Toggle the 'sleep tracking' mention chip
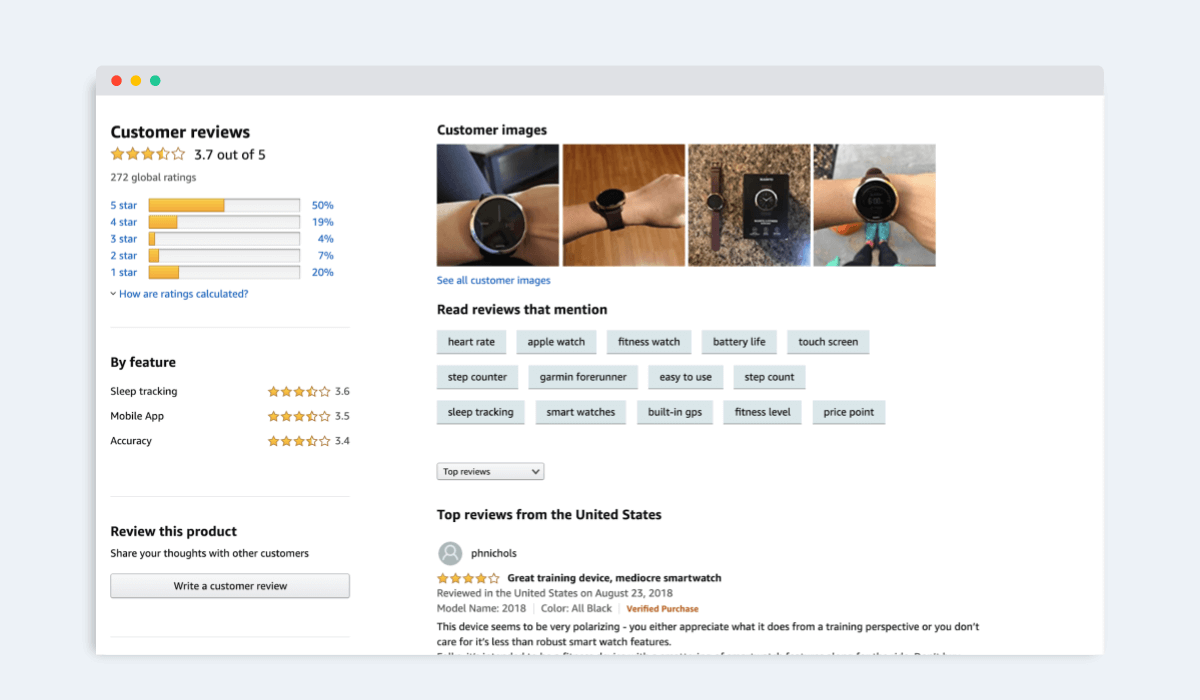The image size is (1200, 700). pos(480,412)
